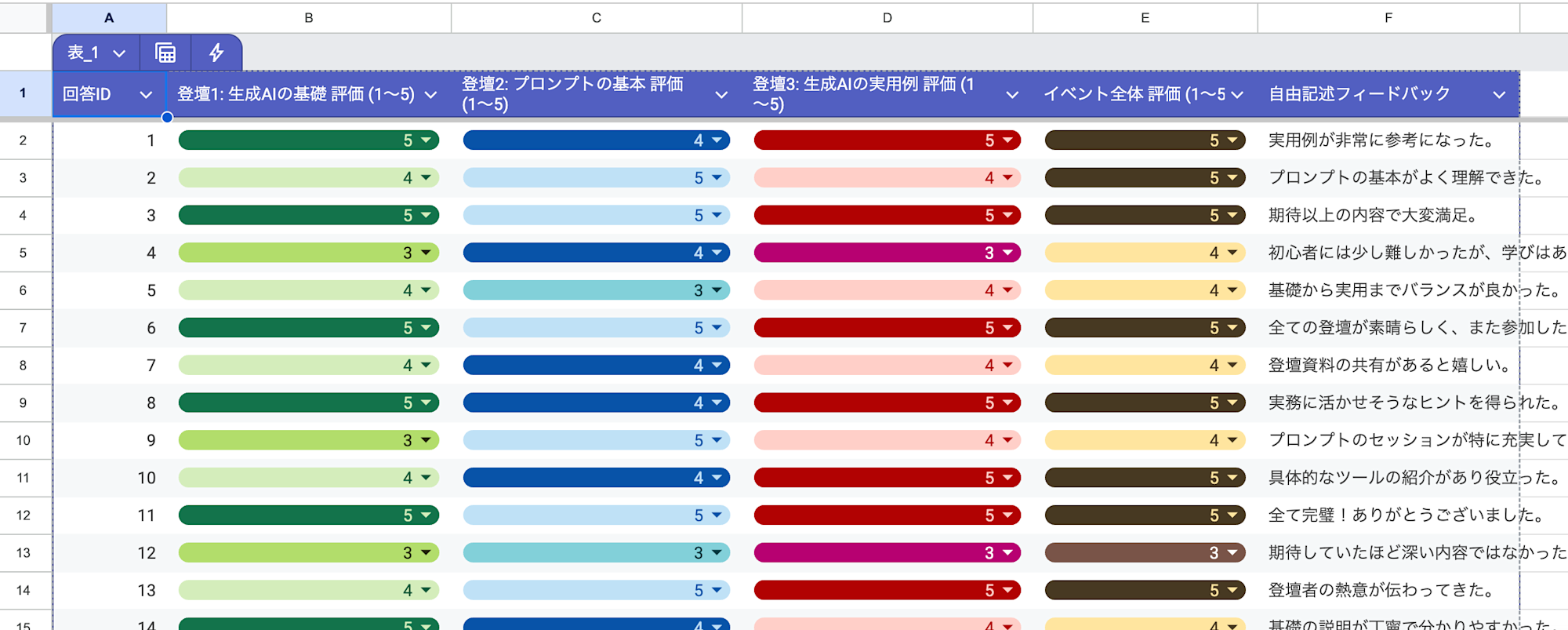Open the 登壇2 プロンプトの基本 column dropdown arrow

pyautogui.click(x=721, y=95)
